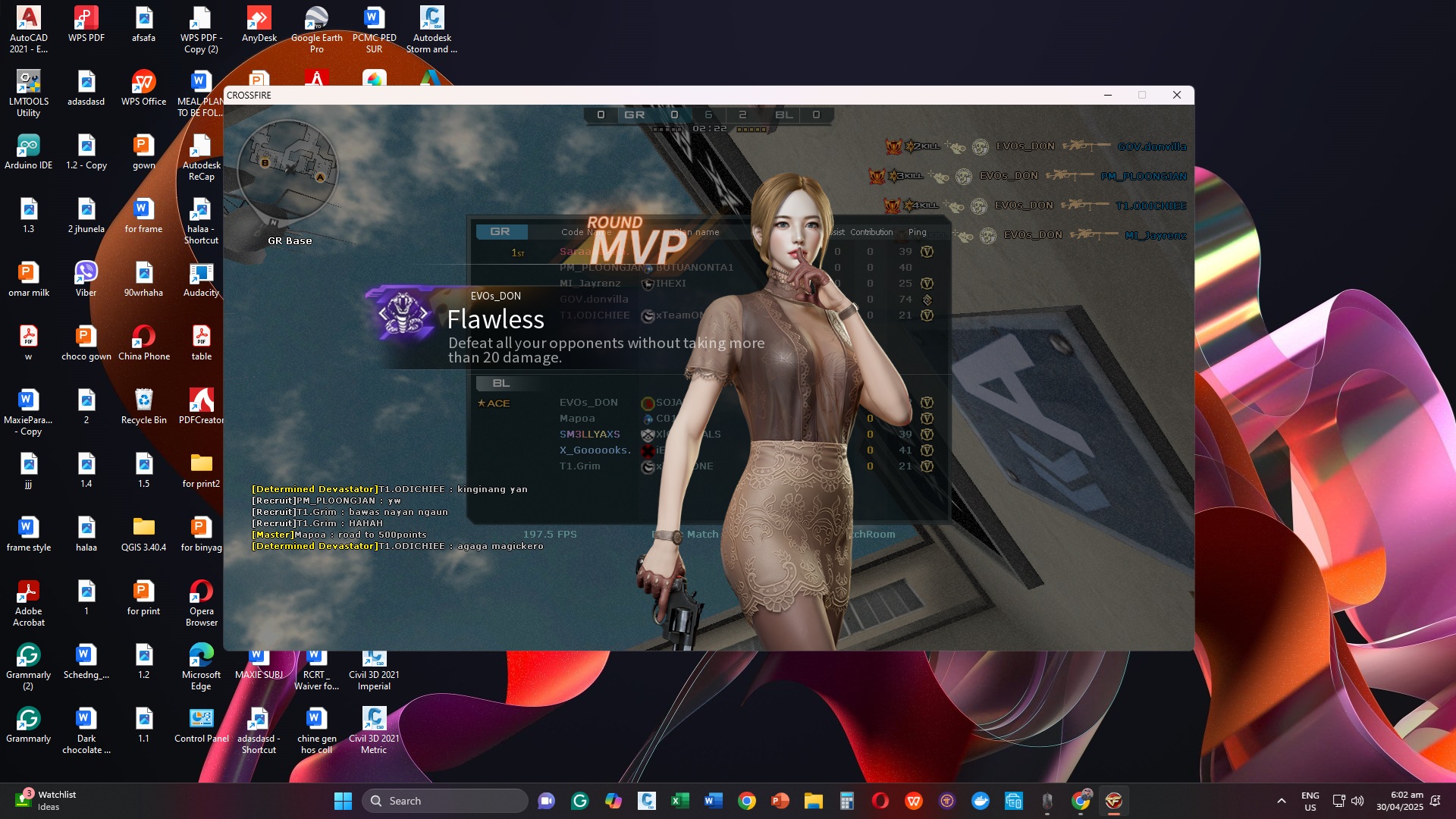This screenshot has width=1456, height=819.
Task: Minimize the CROSSFIRE window
Action: (x=1108, y=95)
